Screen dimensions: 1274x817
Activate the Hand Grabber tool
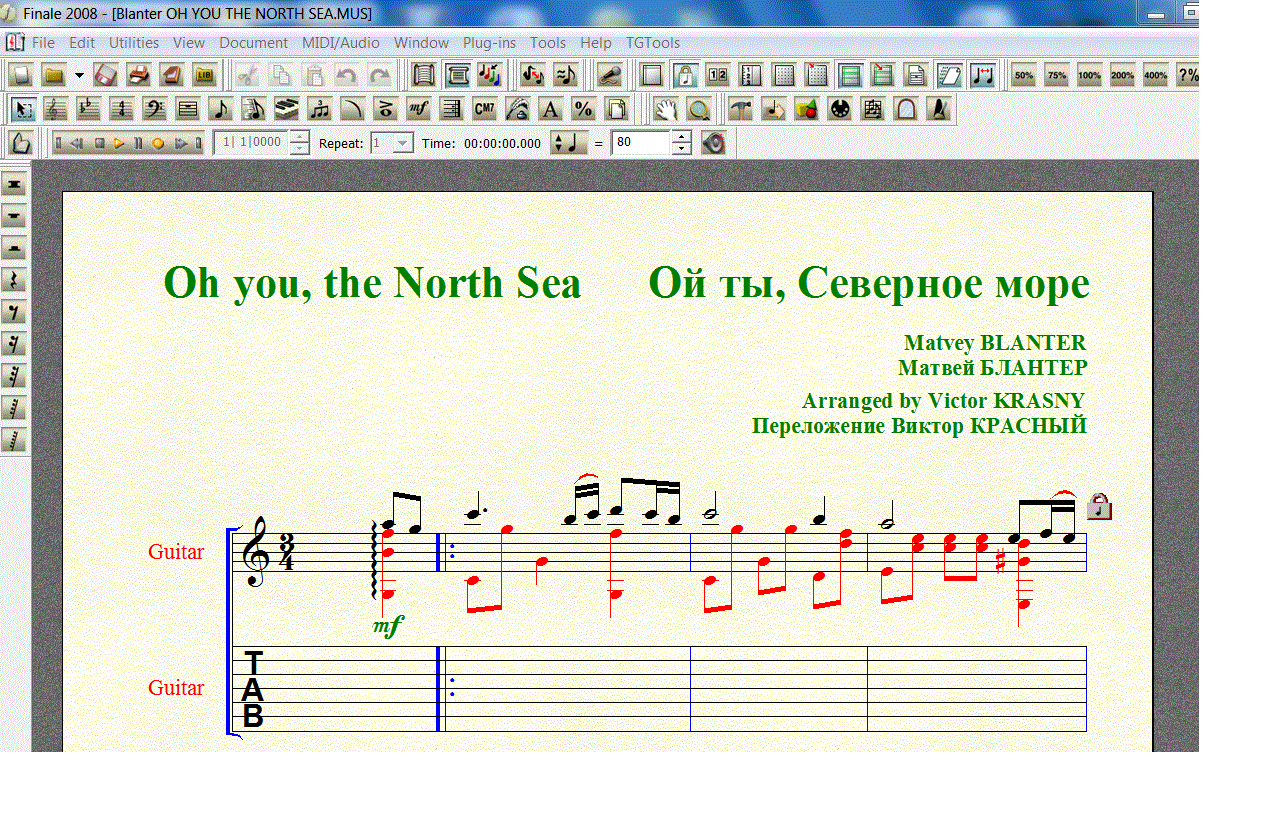pos(665,109)
